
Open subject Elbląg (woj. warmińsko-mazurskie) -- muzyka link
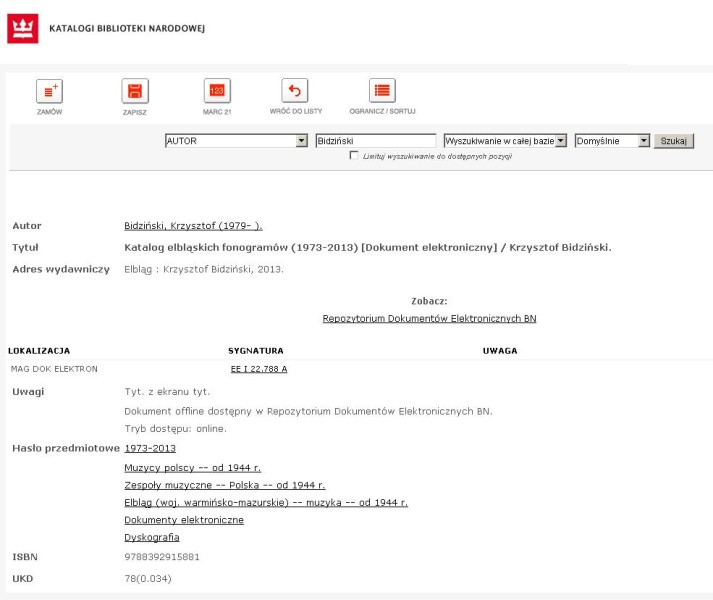(266, 502)
